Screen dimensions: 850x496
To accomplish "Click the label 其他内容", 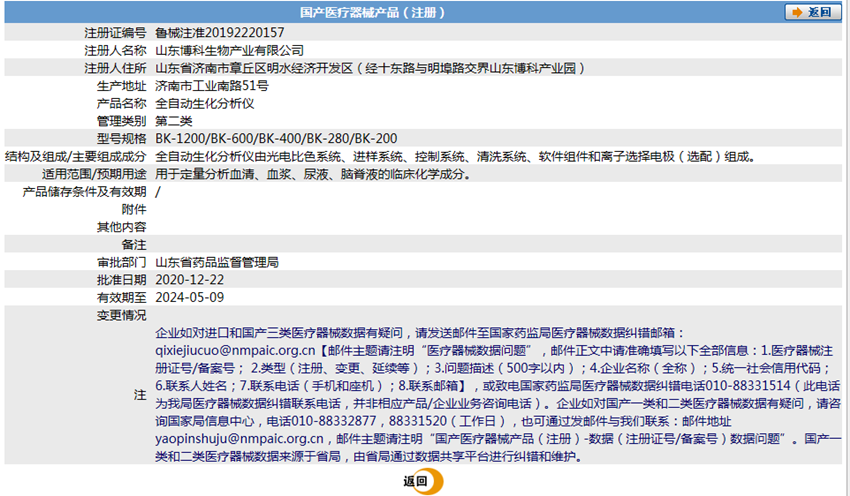I will tap(121, 227).
